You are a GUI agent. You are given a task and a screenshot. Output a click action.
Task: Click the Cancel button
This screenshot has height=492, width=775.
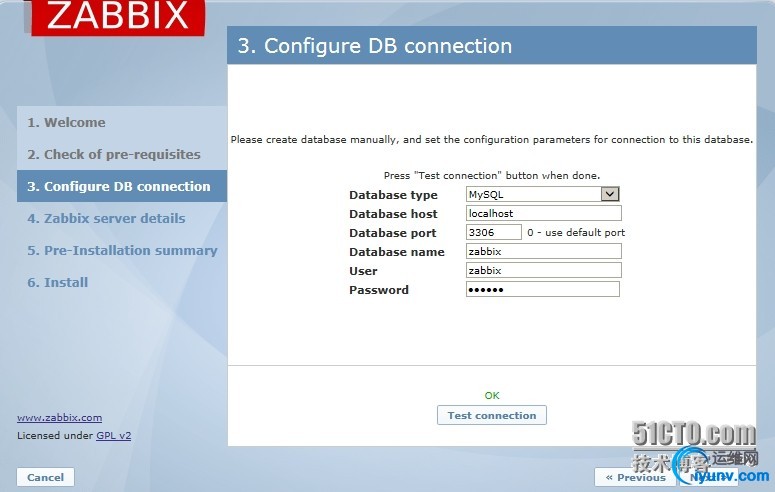(x=45, y=477)
